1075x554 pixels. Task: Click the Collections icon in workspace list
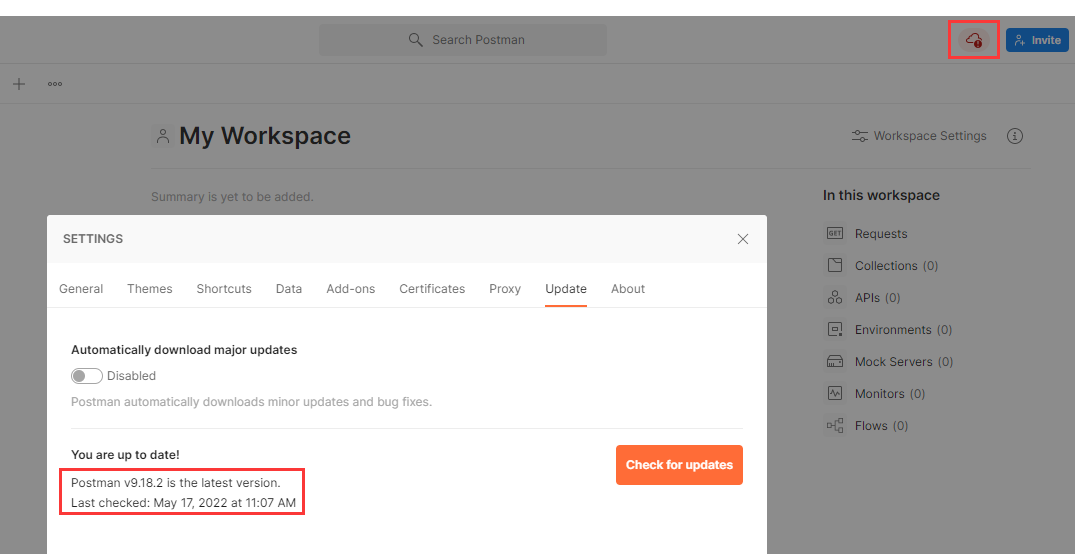coord(834,266)
